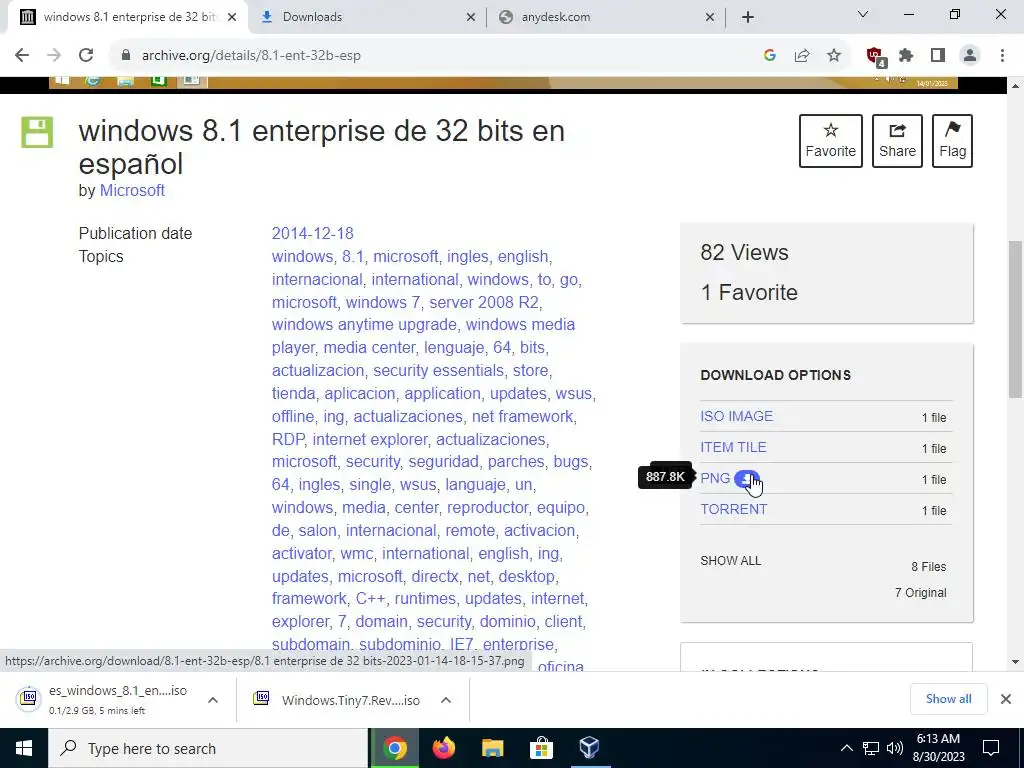Open the Microsoft author link

132,191
